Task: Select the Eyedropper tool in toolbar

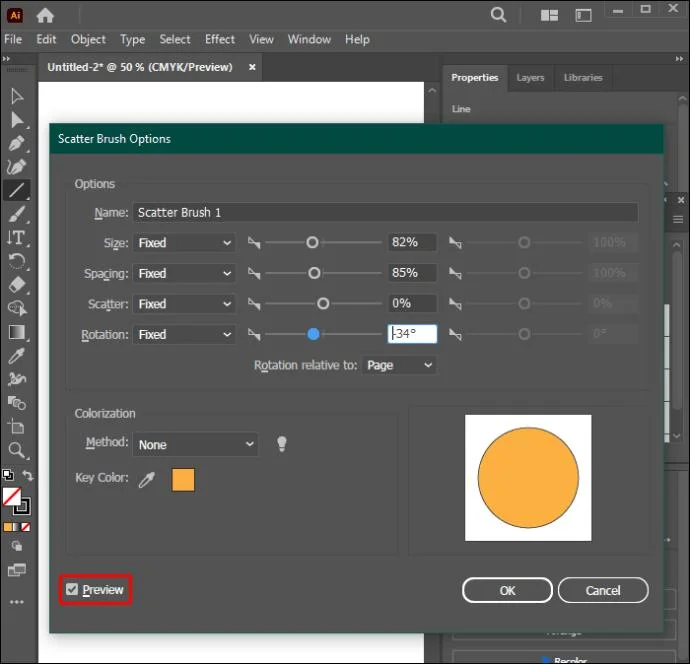Action: tap(17, 356)
